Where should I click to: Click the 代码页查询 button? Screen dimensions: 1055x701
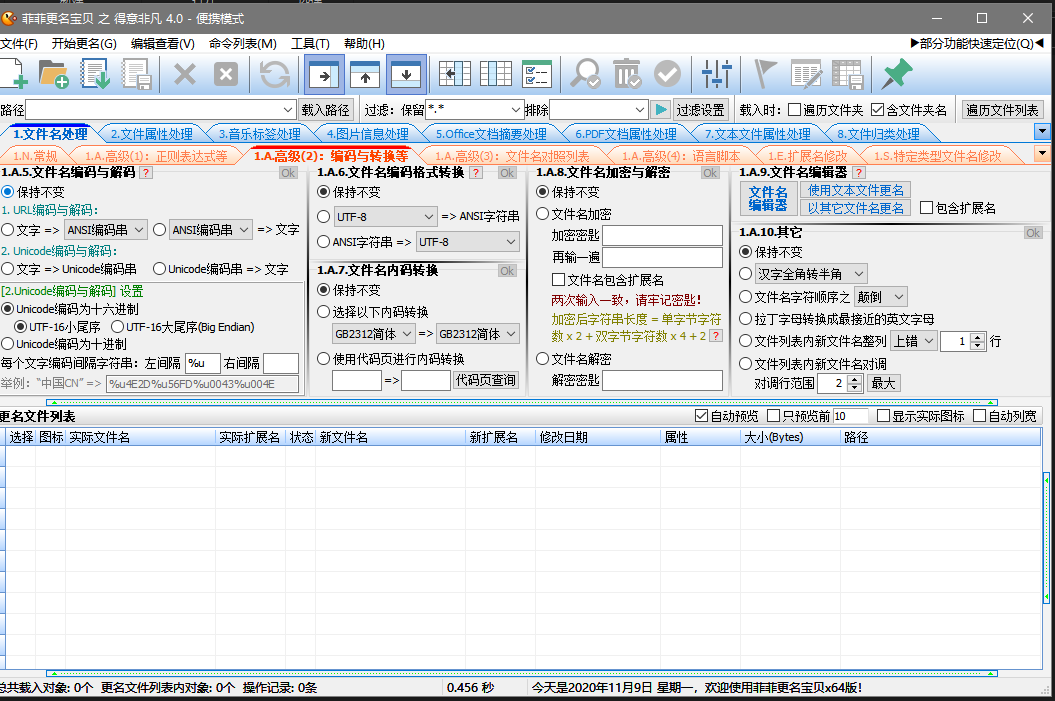tap(487, 380)
